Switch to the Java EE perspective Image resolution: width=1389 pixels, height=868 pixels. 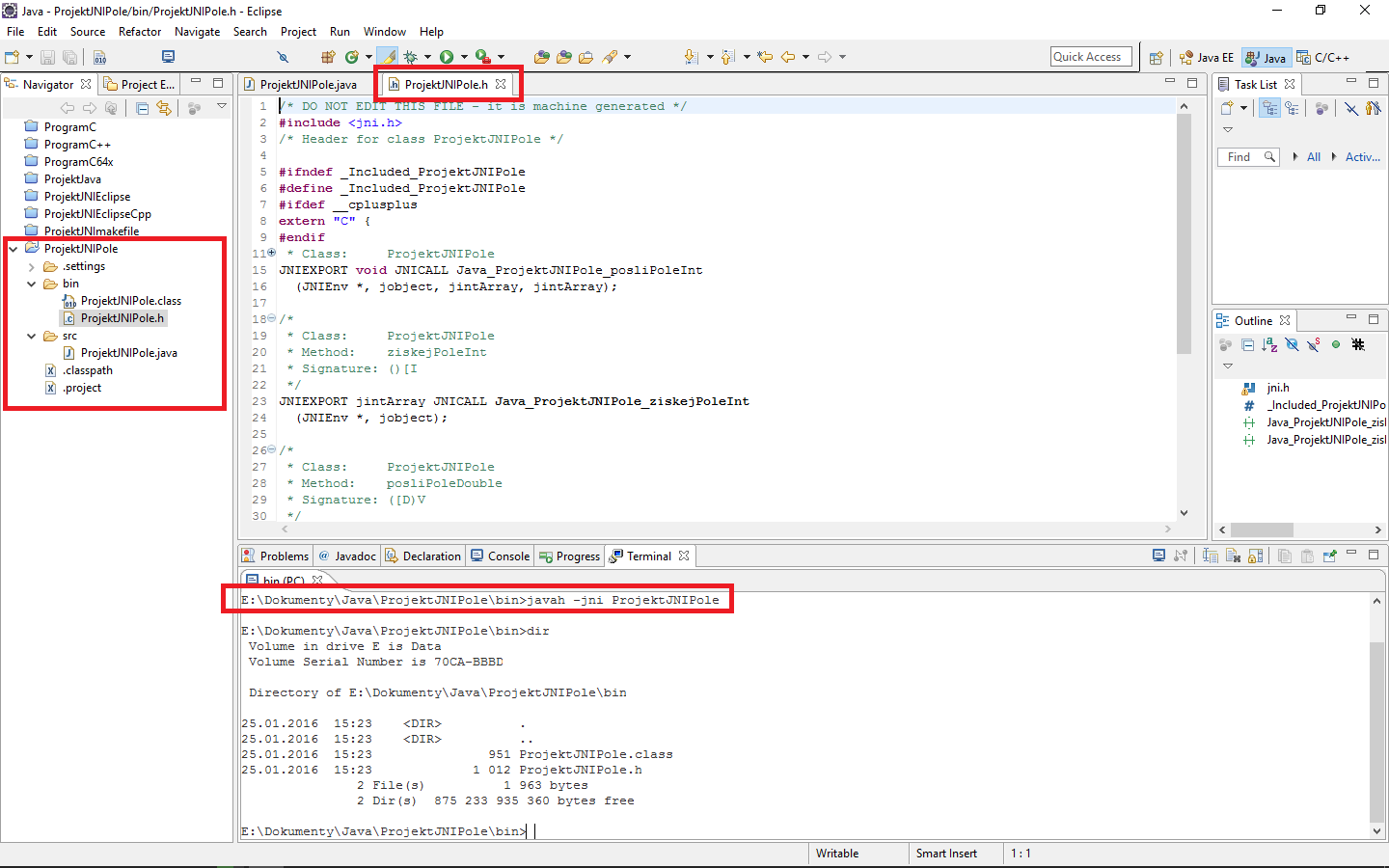click(1206, 57)
